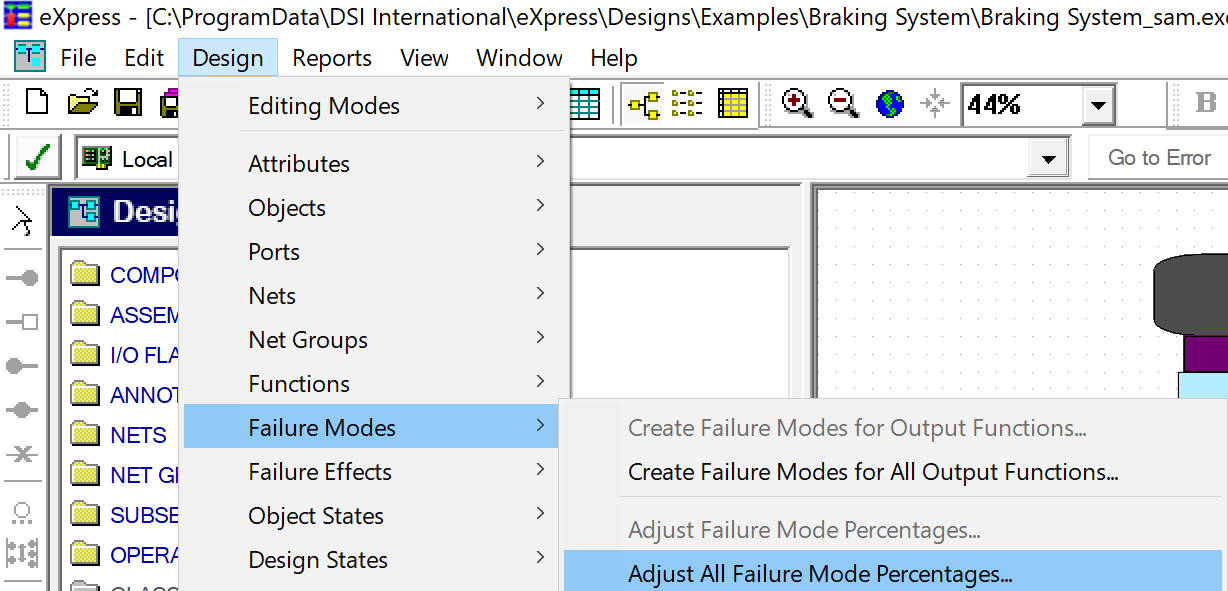Open the Reports menu
Image resolution: width=1228 pixels, height=591 pixels.
pos(332,58)
